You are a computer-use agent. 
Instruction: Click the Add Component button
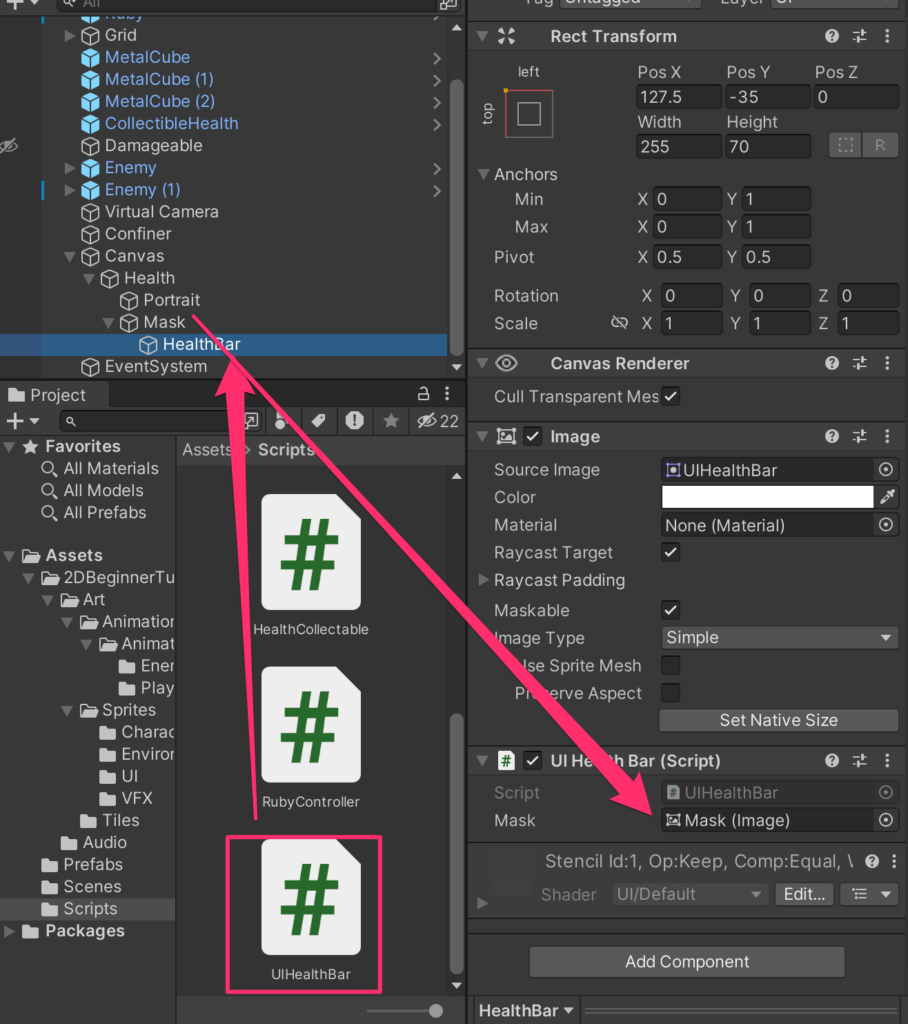tap(687, 961)
